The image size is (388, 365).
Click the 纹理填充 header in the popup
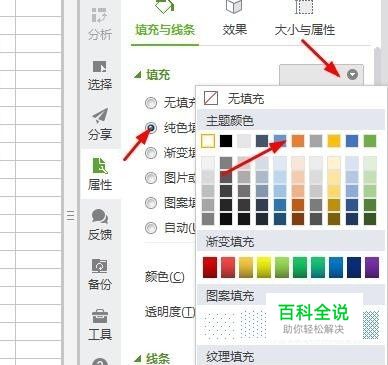coord(230,357)
